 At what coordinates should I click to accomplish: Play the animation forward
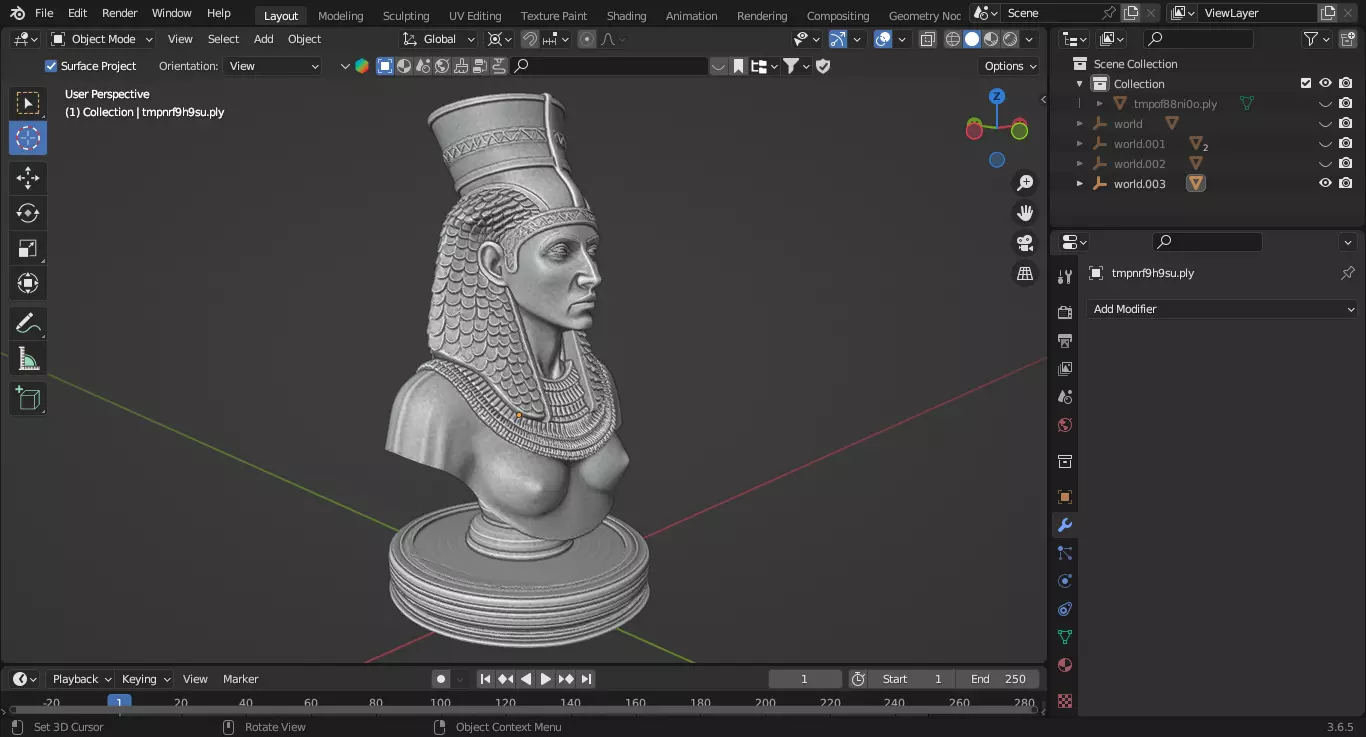tap(546, 679)
